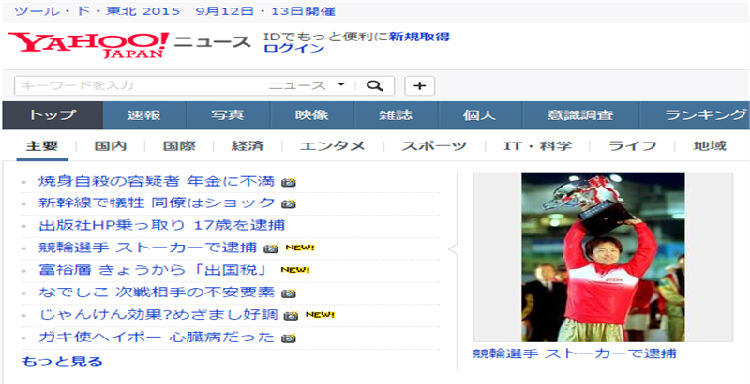Click the NEW badge beside じゃんけん効果 headline
The image size is (750, 384).
320,315
